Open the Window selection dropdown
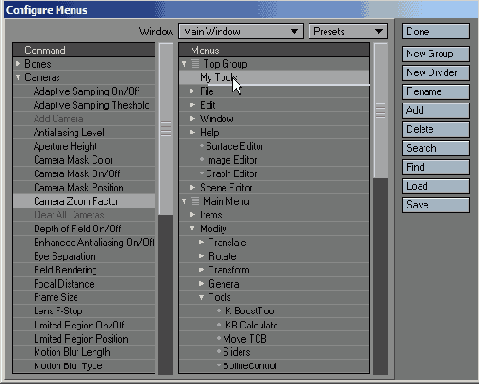This screenshot has height=384, width=479. click(x=241, y=31)
